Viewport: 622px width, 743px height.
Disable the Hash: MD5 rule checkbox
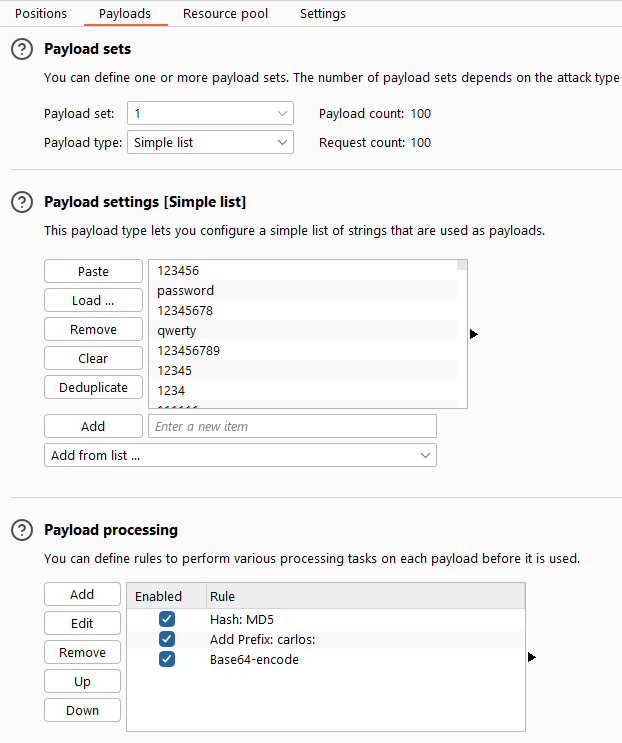click(167, 620)
